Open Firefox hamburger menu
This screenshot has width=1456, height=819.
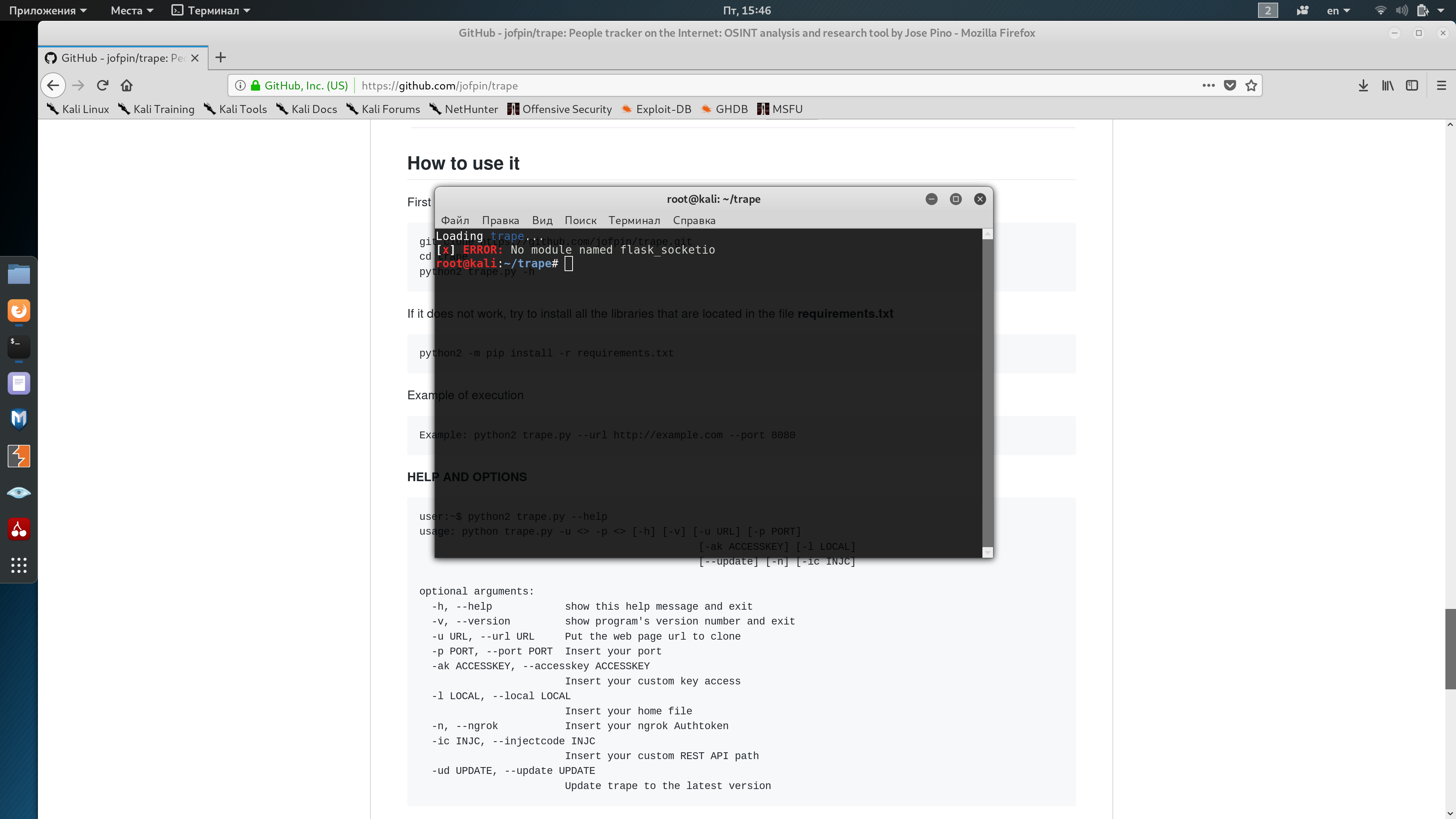[1441, 85]
